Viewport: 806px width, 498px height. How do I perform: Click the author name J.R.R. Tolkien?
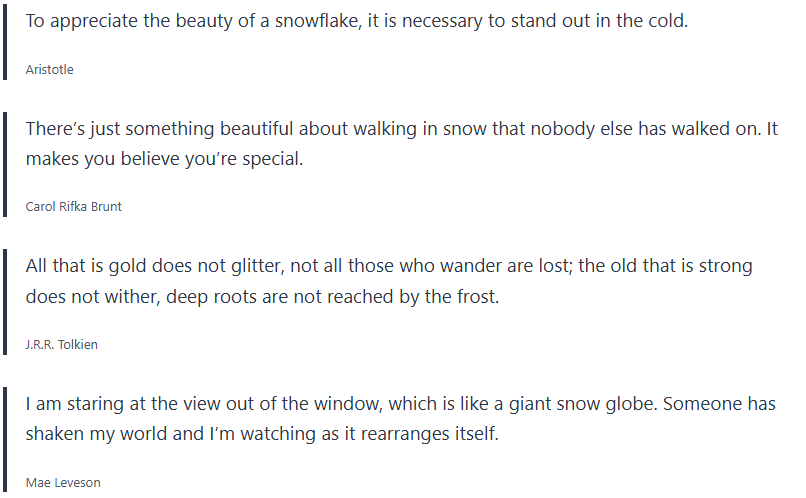tap(61, 345)
